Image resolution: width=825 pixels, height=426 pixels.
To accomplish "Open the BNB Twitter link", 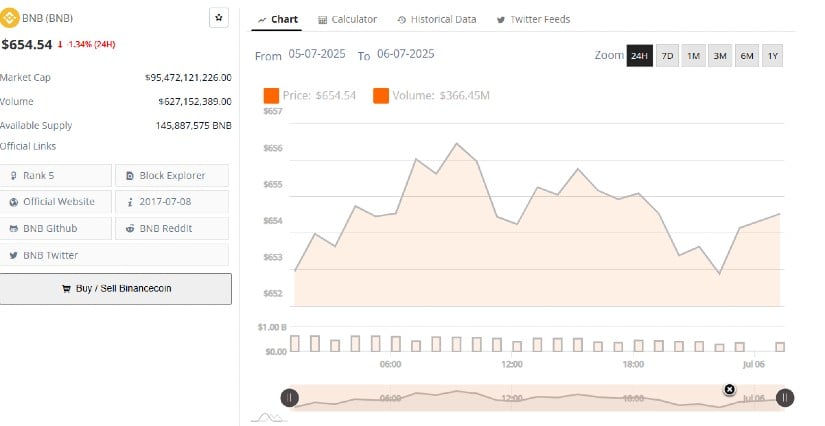I will pyautogui.click(x=114, y=255).
